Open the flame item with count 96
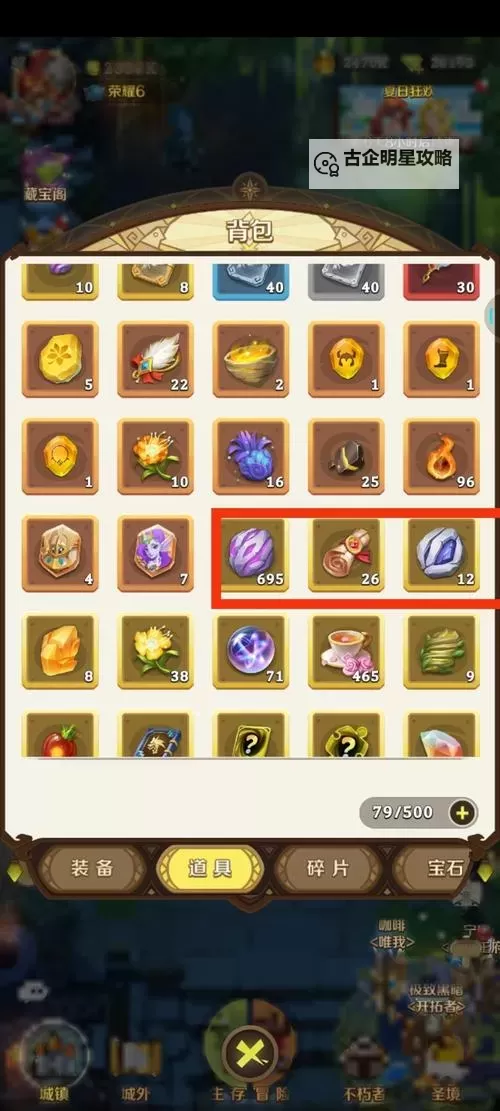 pyautogui.click(x=441, y=456)
